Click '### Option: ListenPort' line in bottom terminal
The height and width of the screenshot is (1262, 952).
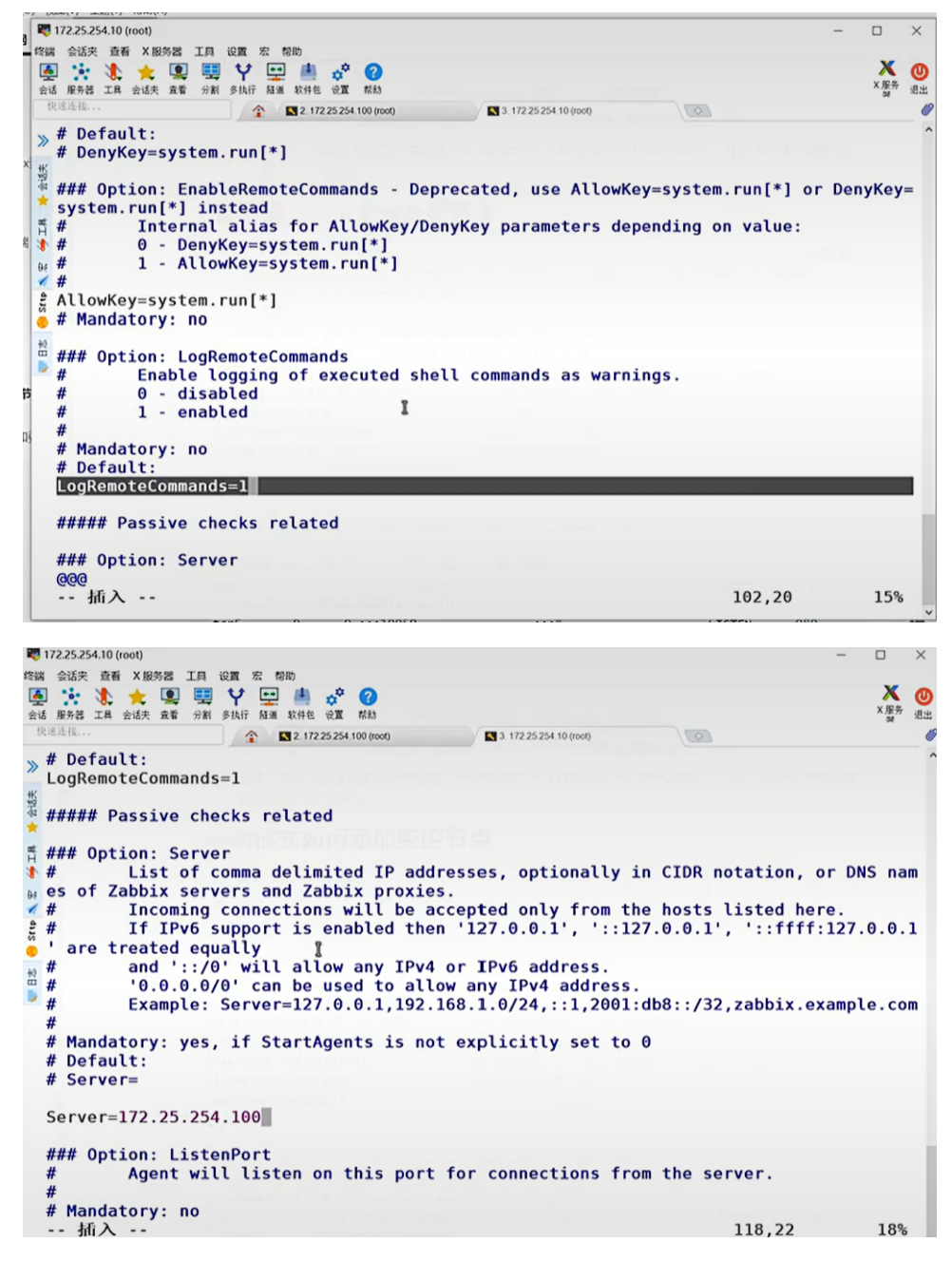click(x=159, y=1155)
